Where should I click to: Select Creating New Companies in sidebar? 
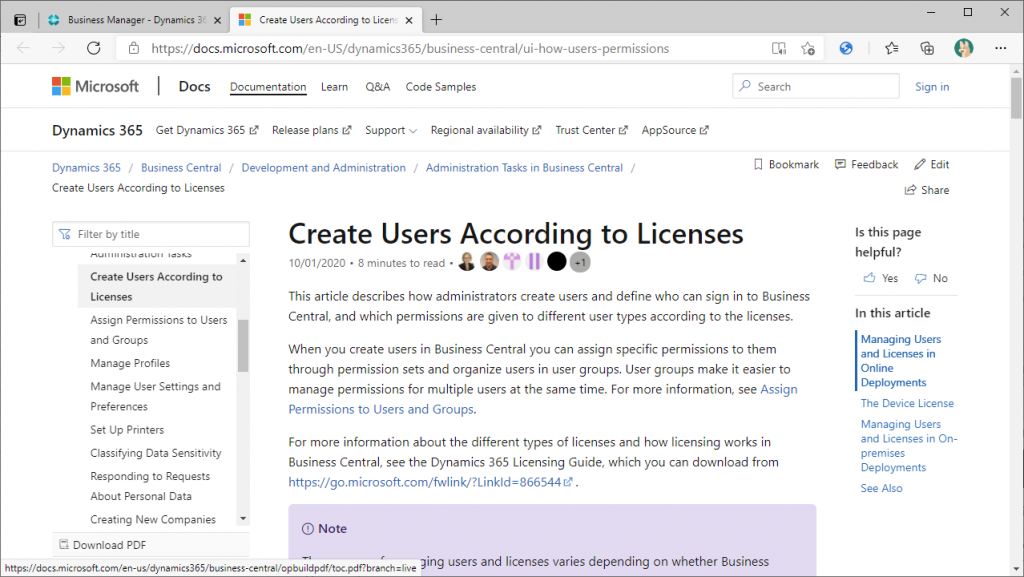(x=153, y=520)
